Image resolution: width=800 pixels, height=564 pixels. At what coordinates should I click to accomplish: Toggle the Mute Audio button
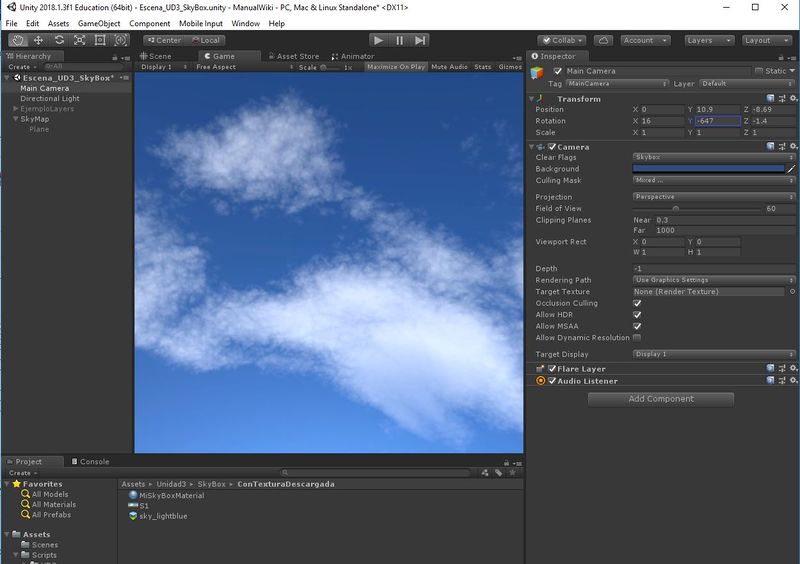[x=449, y=67]
